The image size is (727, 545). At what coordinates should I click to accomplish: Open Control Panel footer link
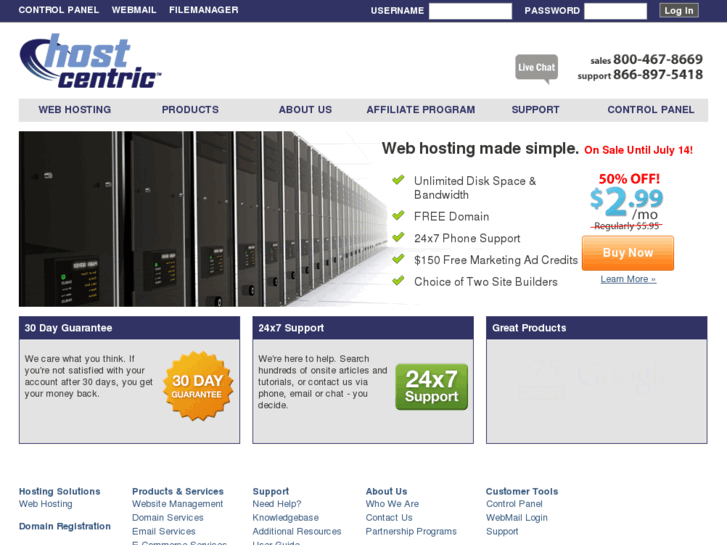514,504
